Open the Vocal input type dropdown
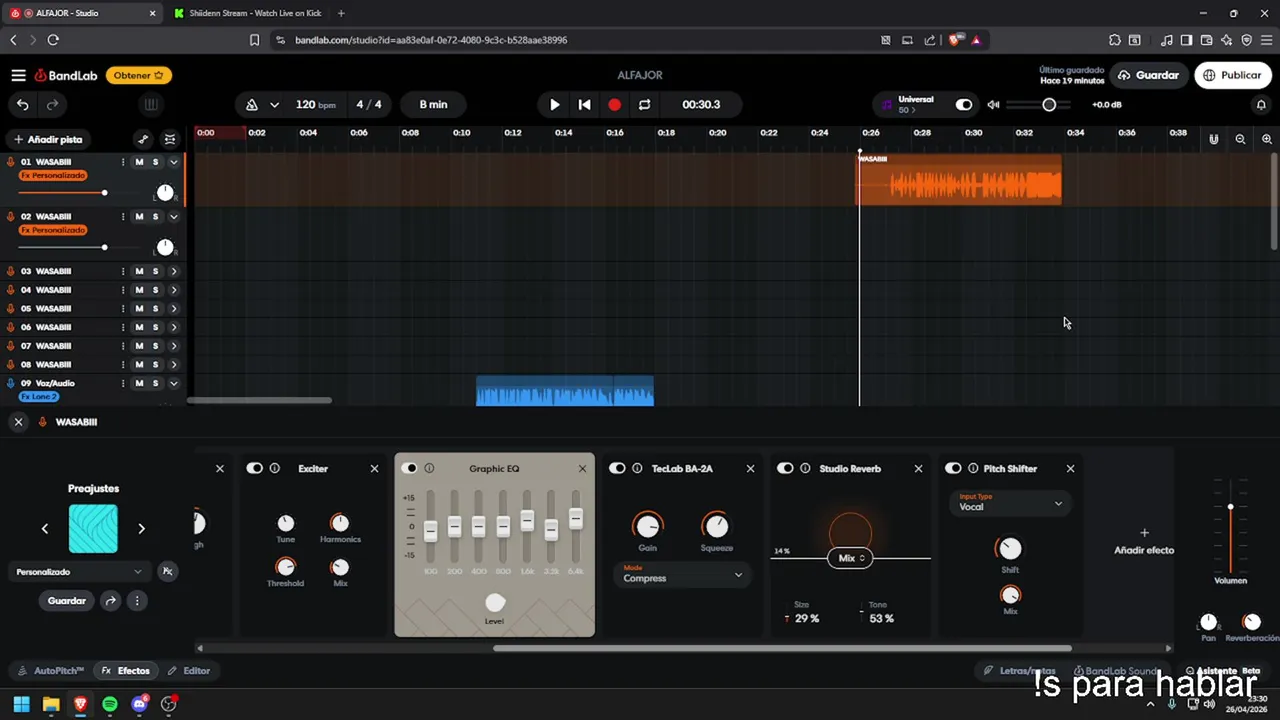Viewport: 1280px width, 720px height. click(x=1010, y=503)
